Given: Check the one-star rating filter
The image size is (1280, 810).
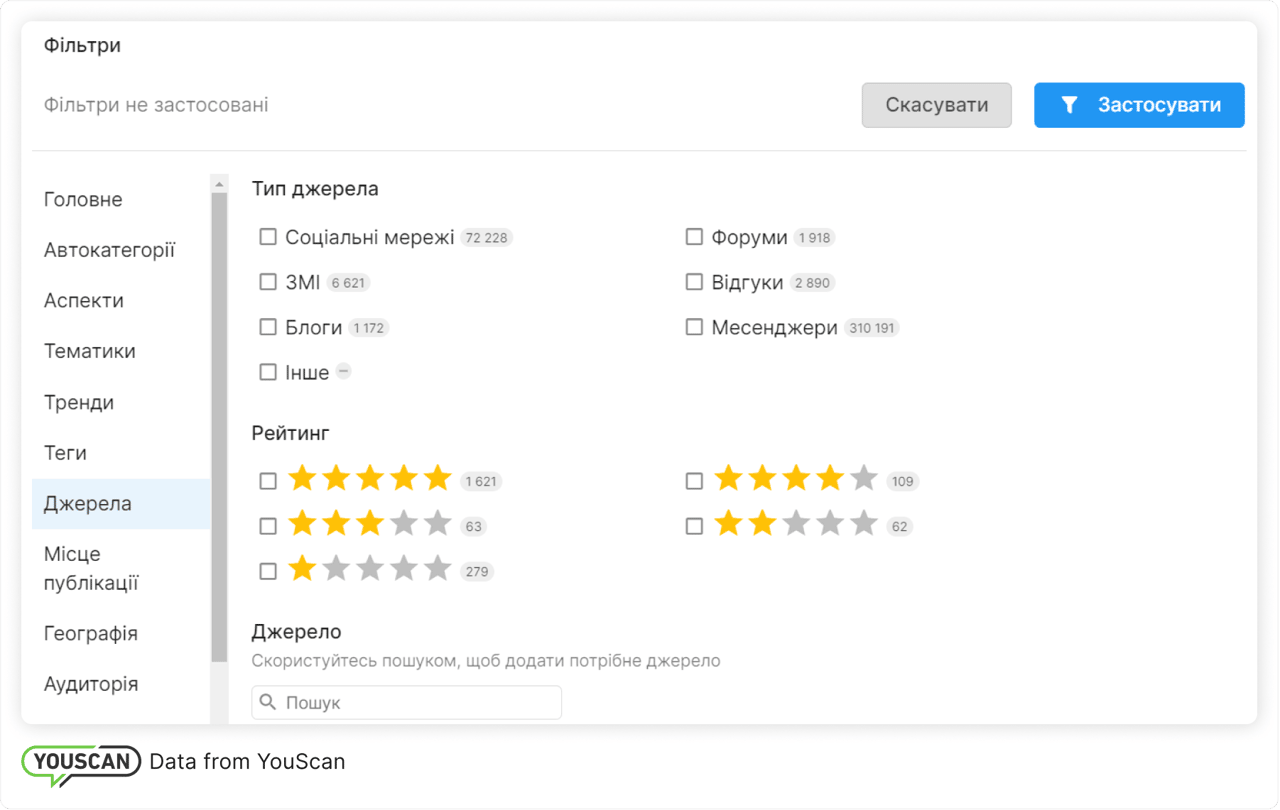Looking at the screenshot, I should (x=268, y=570).
